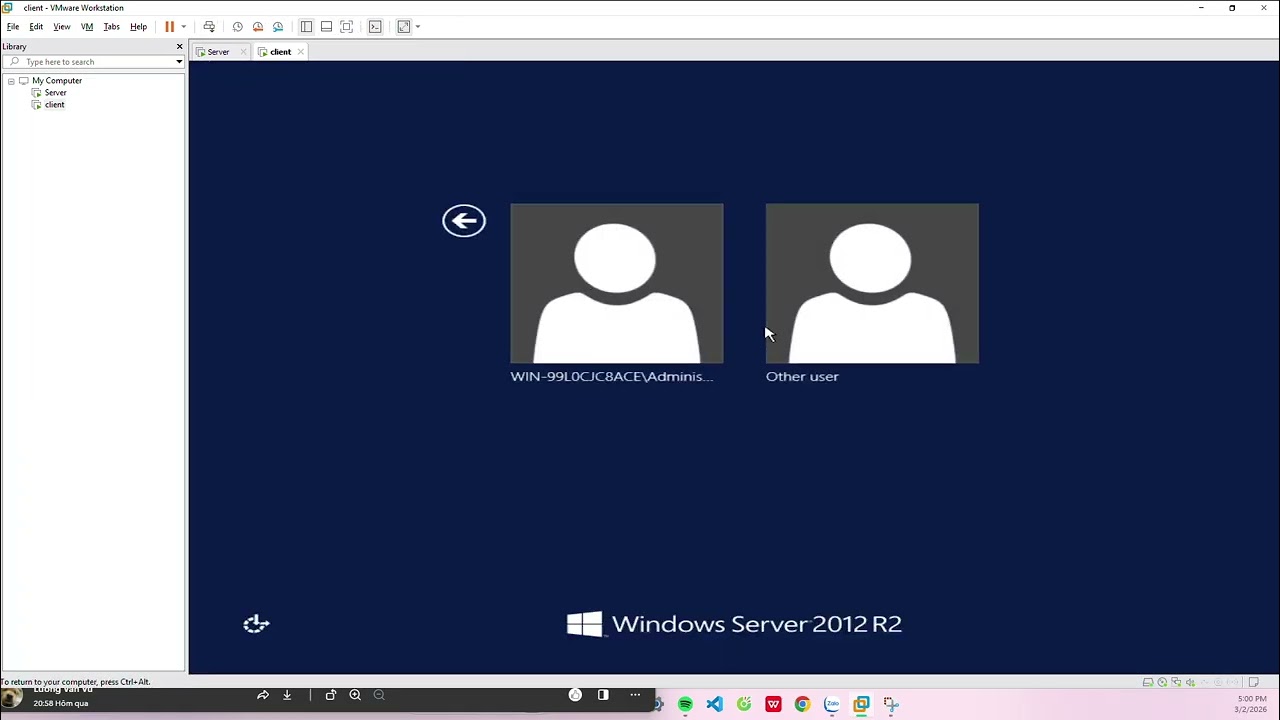Close the Library panel
The image size is (1280, 720).
coord(179,47)
